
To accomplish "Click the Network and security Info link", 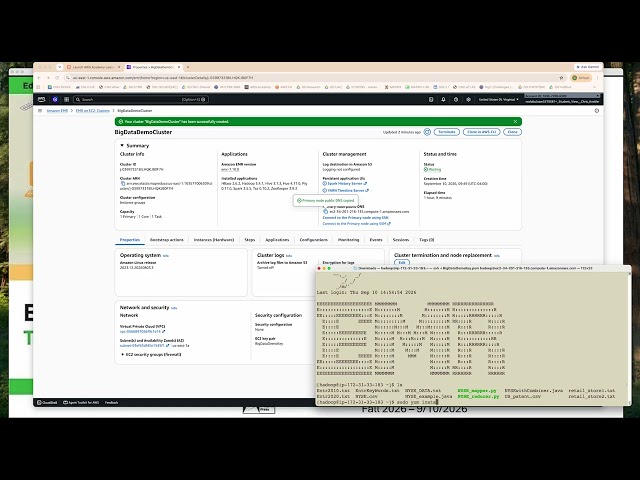I will 174,308.
